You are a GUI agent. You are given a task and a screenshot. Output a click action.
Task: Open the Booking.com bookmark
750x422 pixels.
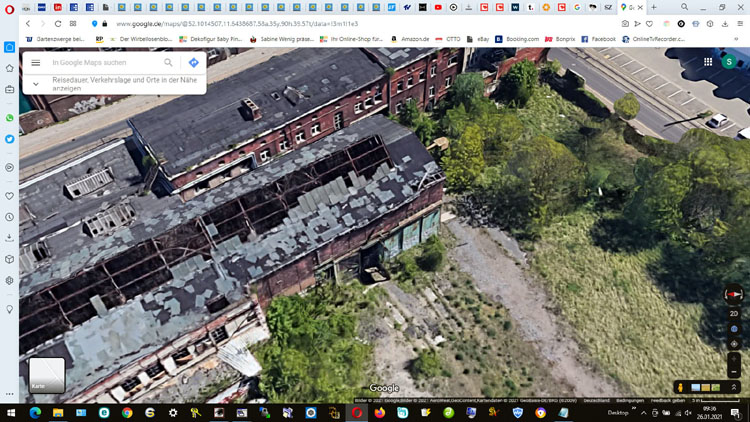tap(517, 39)
